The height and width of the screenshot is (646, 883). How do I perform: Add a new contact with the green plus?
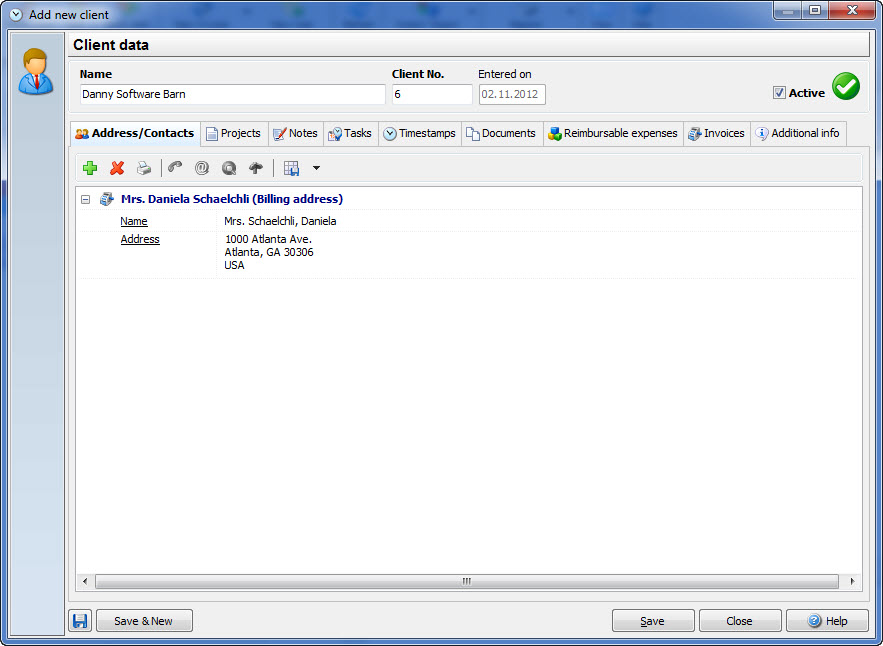pos(90,168)
